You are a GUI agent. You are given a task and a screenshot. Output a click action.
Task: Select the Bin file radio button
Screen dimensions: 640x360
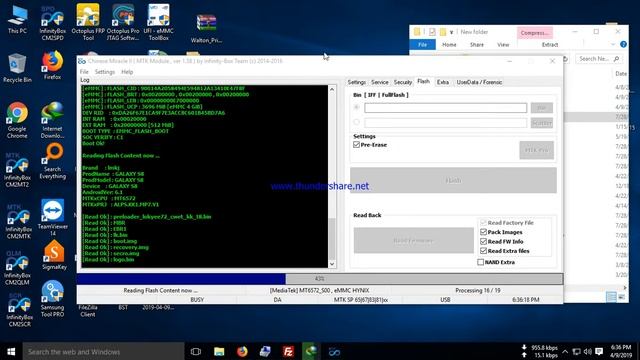coord(357,107)
